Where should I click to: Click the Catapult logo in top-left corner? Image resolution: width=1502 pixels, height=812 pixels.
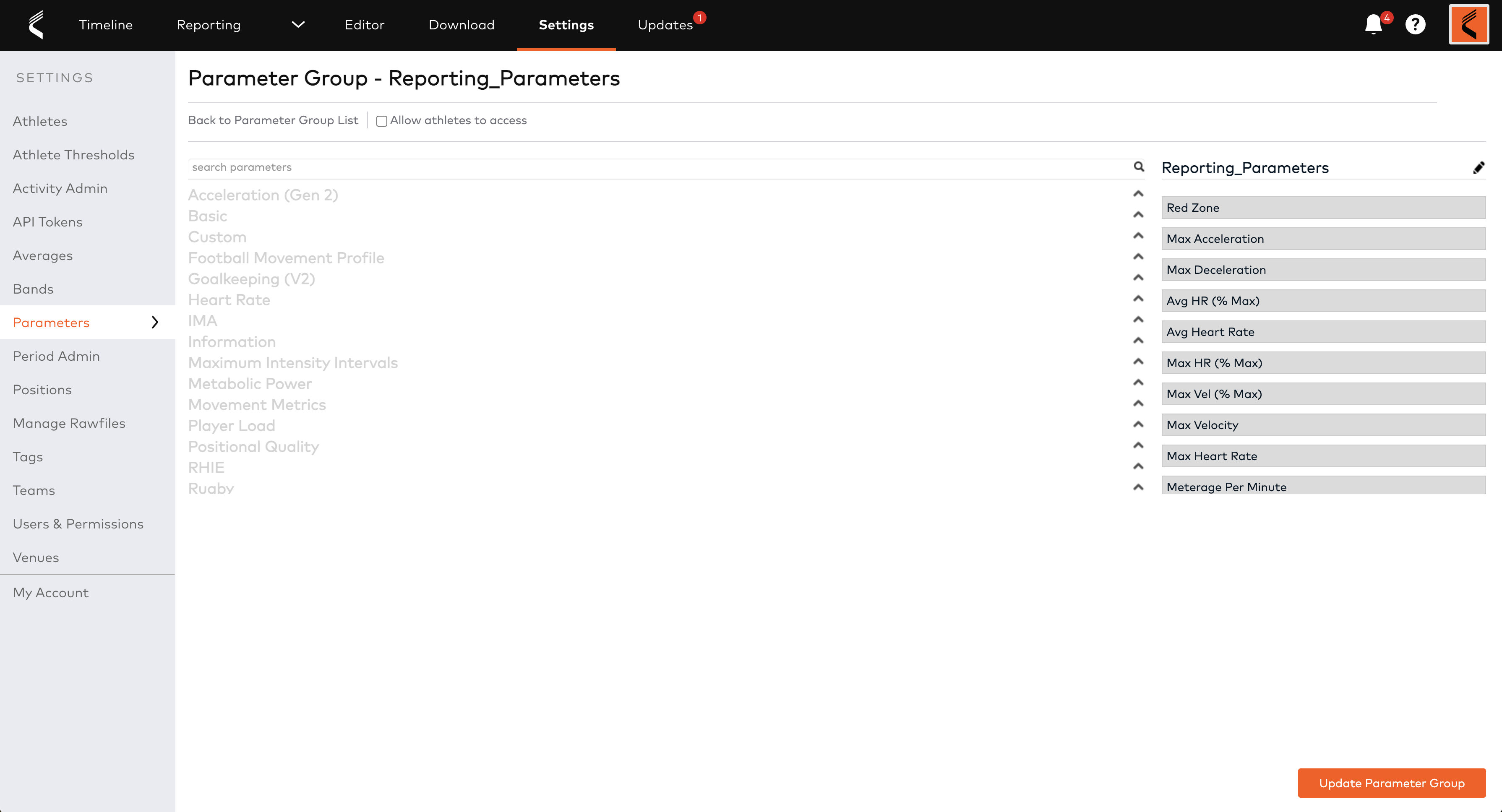[36, 24]
